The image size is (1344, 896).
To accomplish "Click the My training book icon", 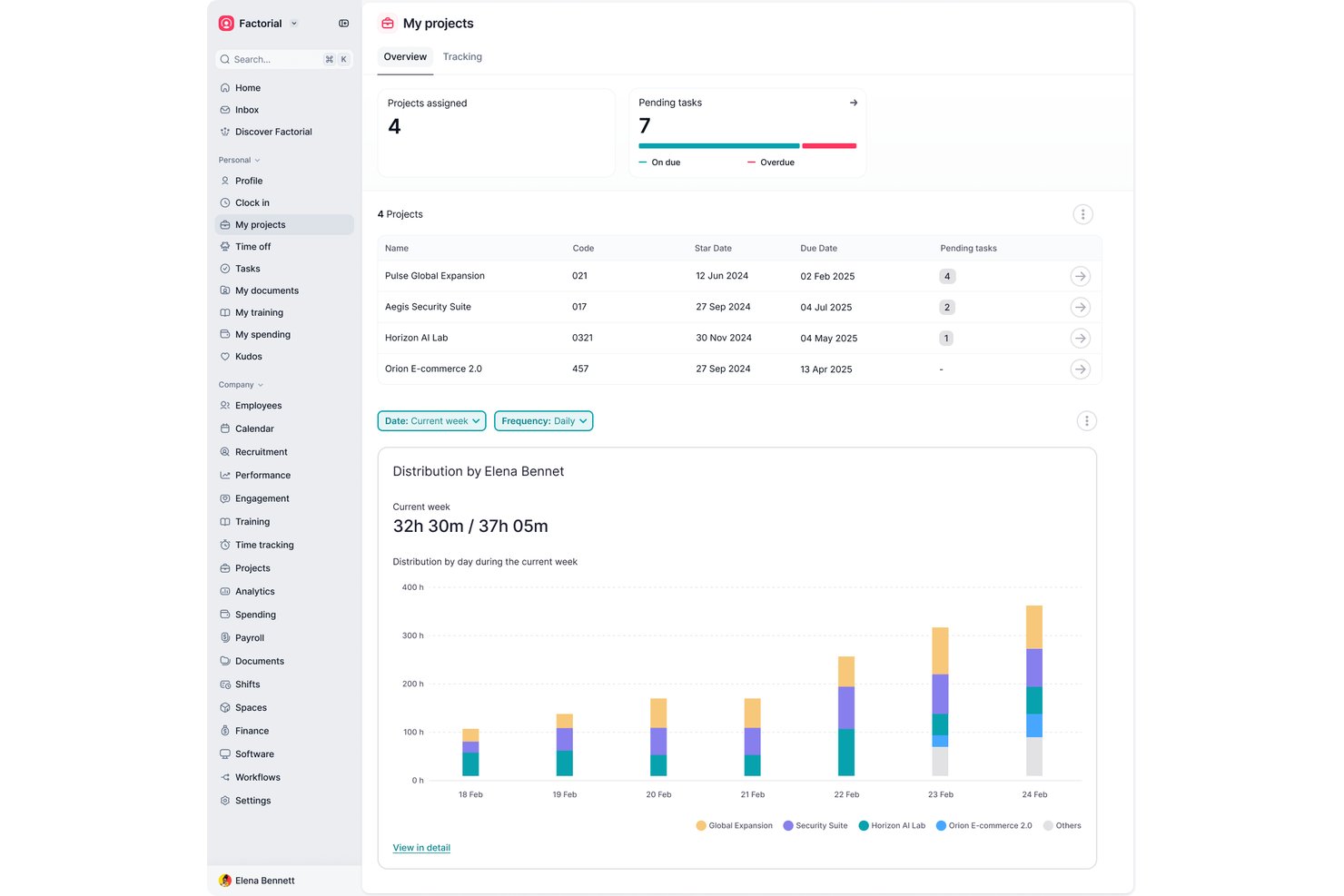I will [x=225, y=312].
